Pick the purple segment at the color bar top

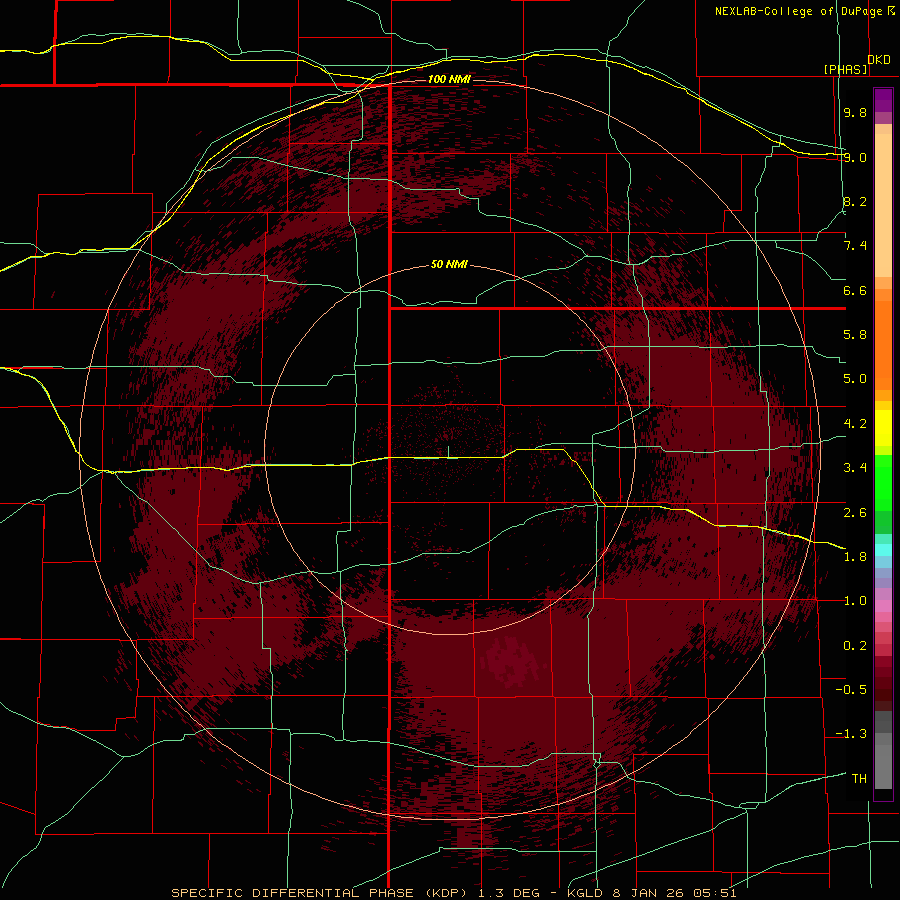pyautogui.click(x=883, y=100)
